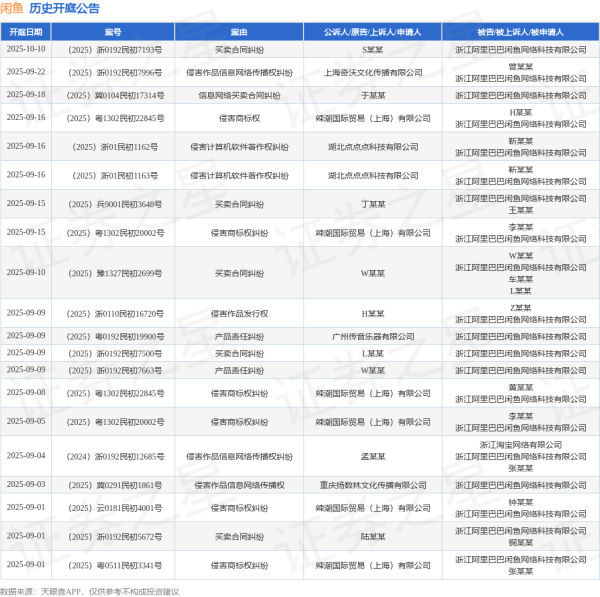The height and width of the screenshot is (597, 600).
Task: Select the 开庭日期 column header
Action: tap(26, 32)
